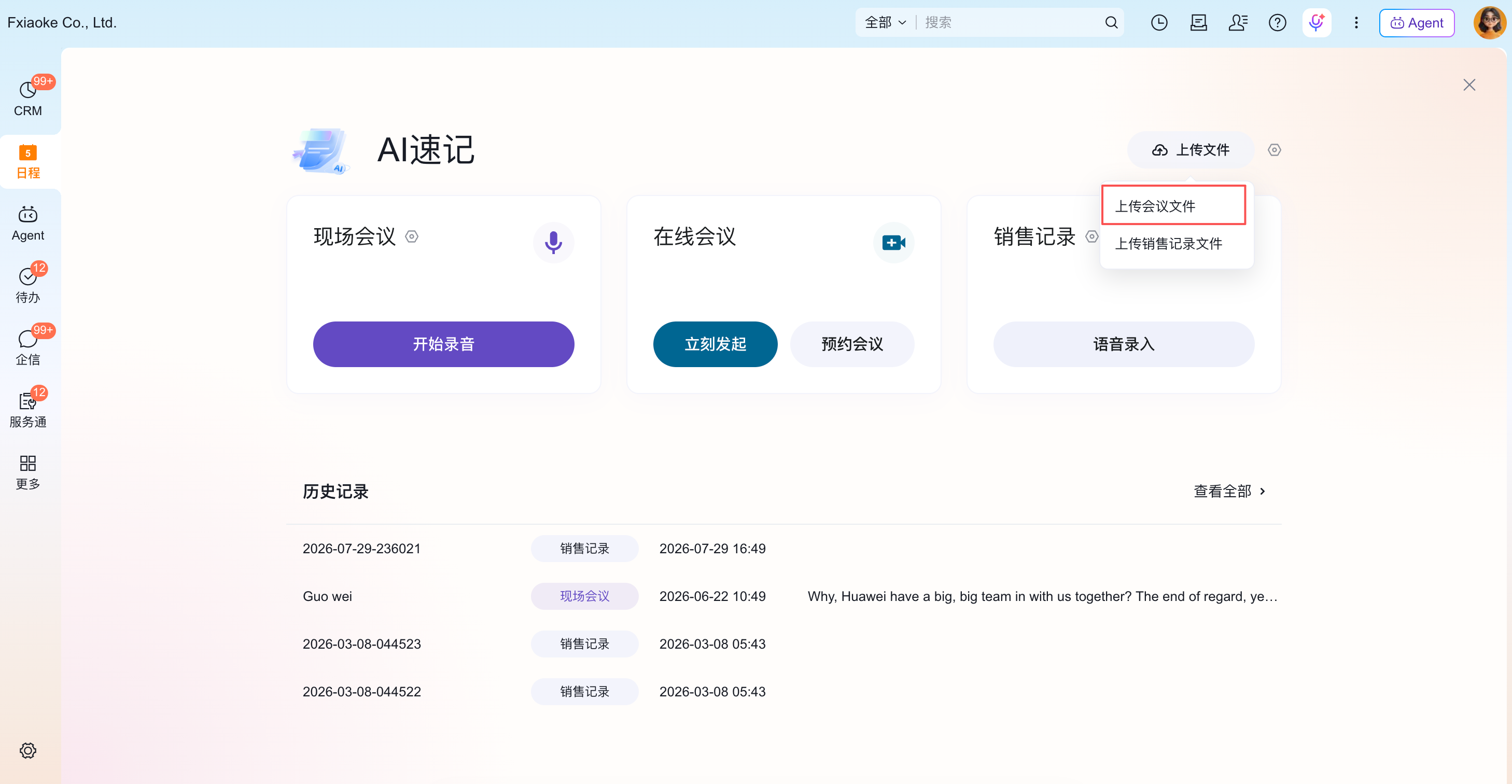1512x784 pixels.
Task: Close the AI速记 panel
Action: 1469,85
